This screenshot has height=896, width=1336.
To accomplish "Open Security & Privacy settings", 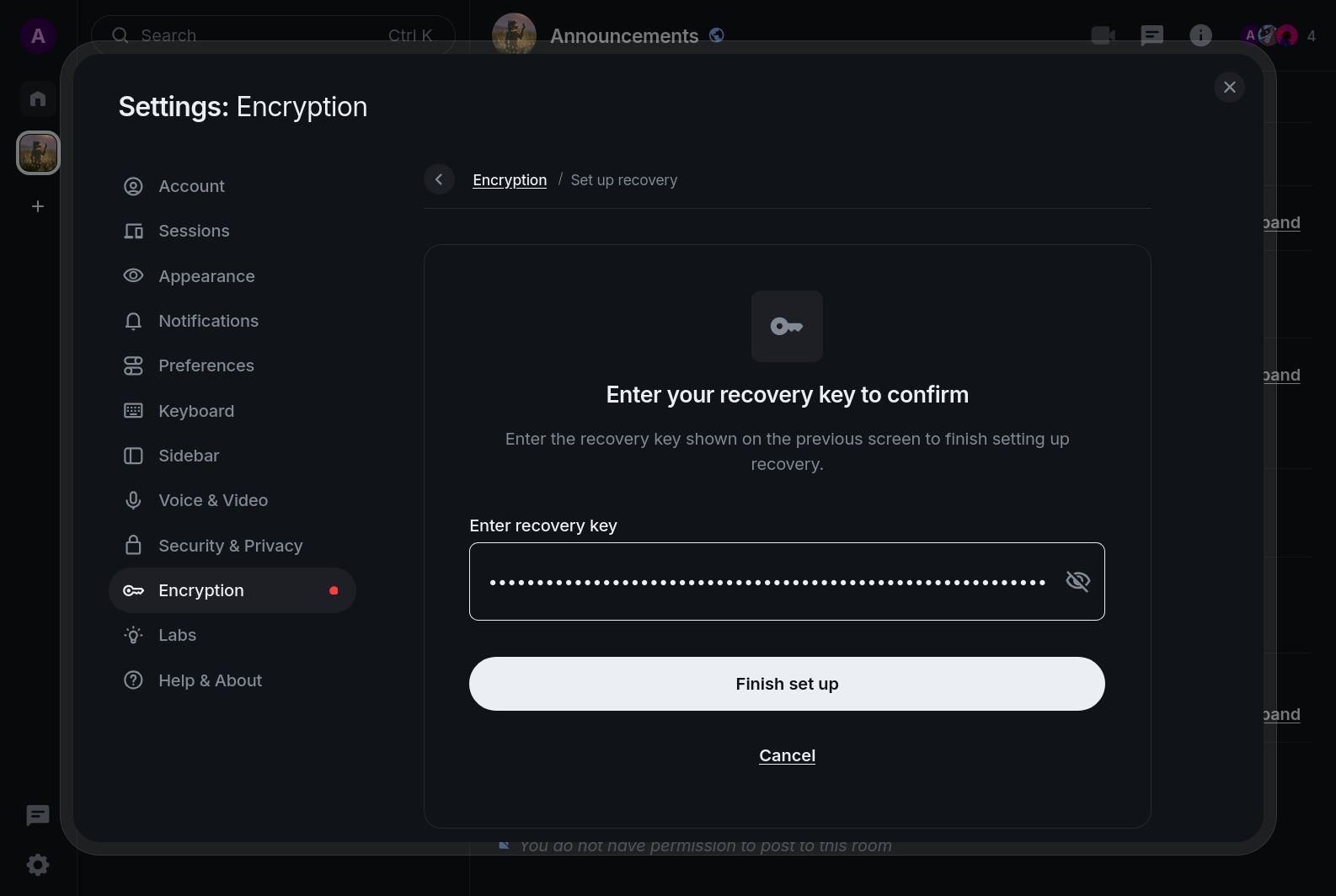I will point(230,546).
